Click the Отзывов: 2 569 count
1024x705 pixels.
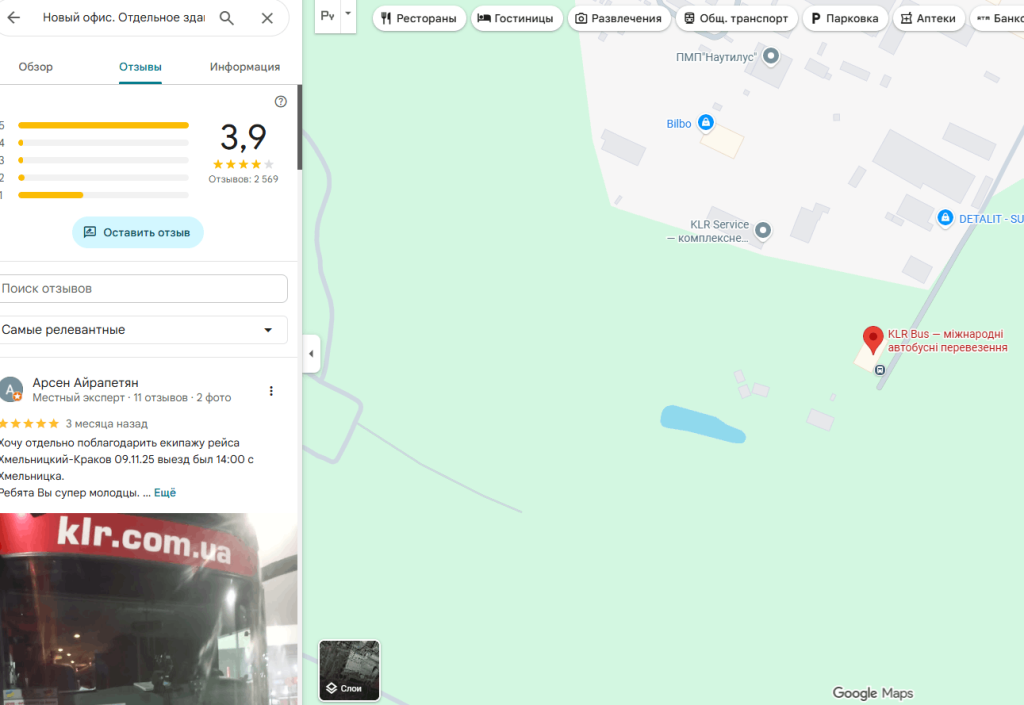click(x=244, y=179)
